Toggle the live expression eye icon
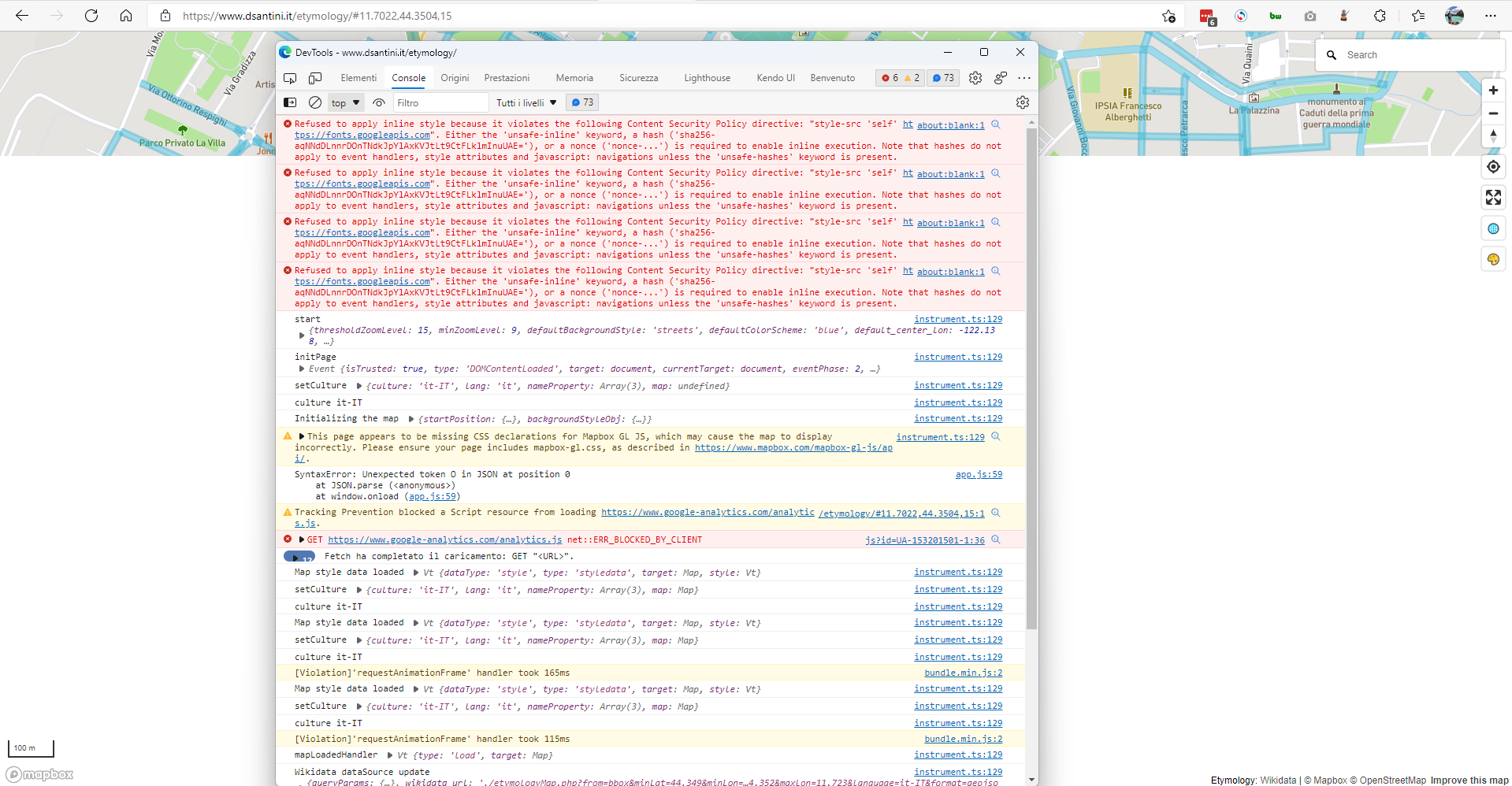The width and height of the screenshot is (1512, 786). [x=379, y=102]
